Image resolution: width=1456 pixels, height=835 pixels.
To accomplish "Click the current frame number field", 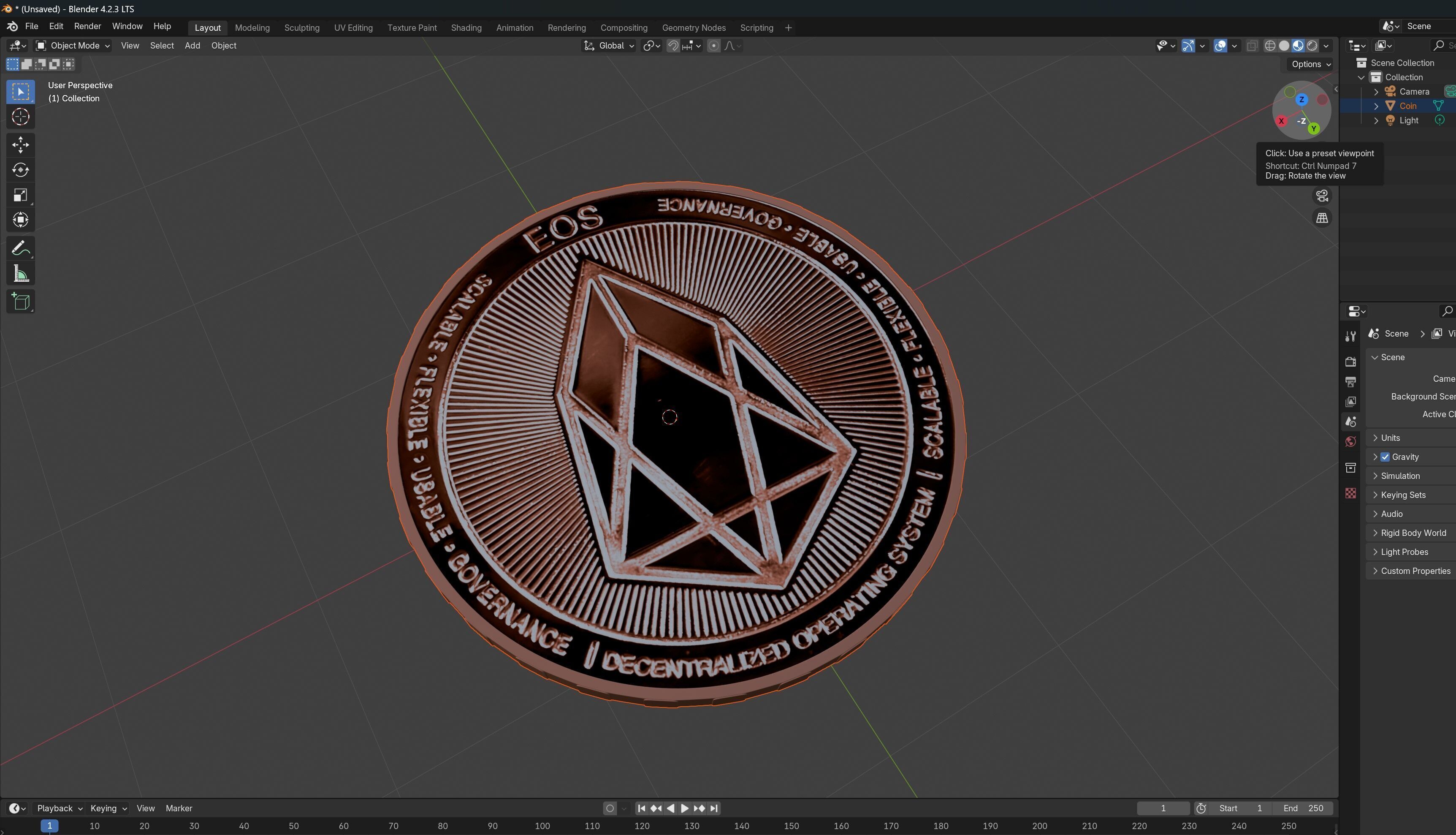I will click(x=1163, y=808).
